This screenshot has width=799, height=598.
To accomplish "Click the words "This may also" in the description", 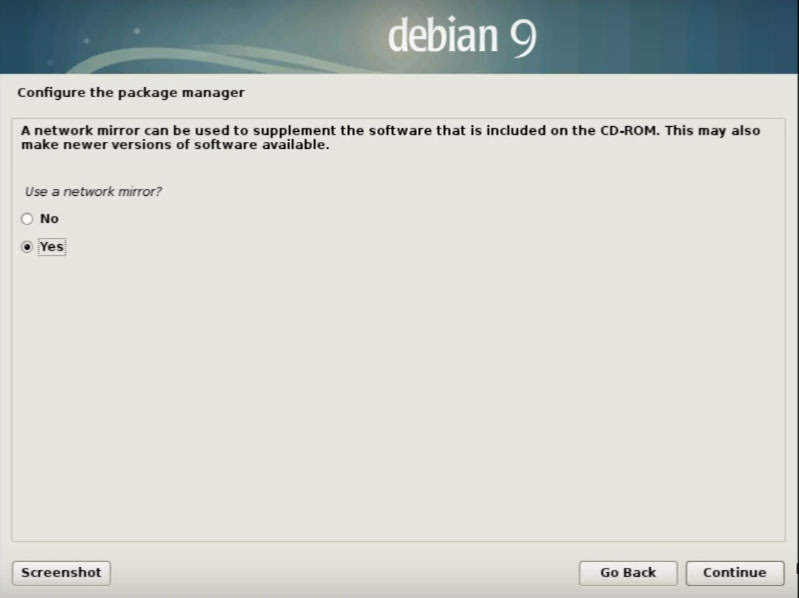I will click(x=712, y=130).
